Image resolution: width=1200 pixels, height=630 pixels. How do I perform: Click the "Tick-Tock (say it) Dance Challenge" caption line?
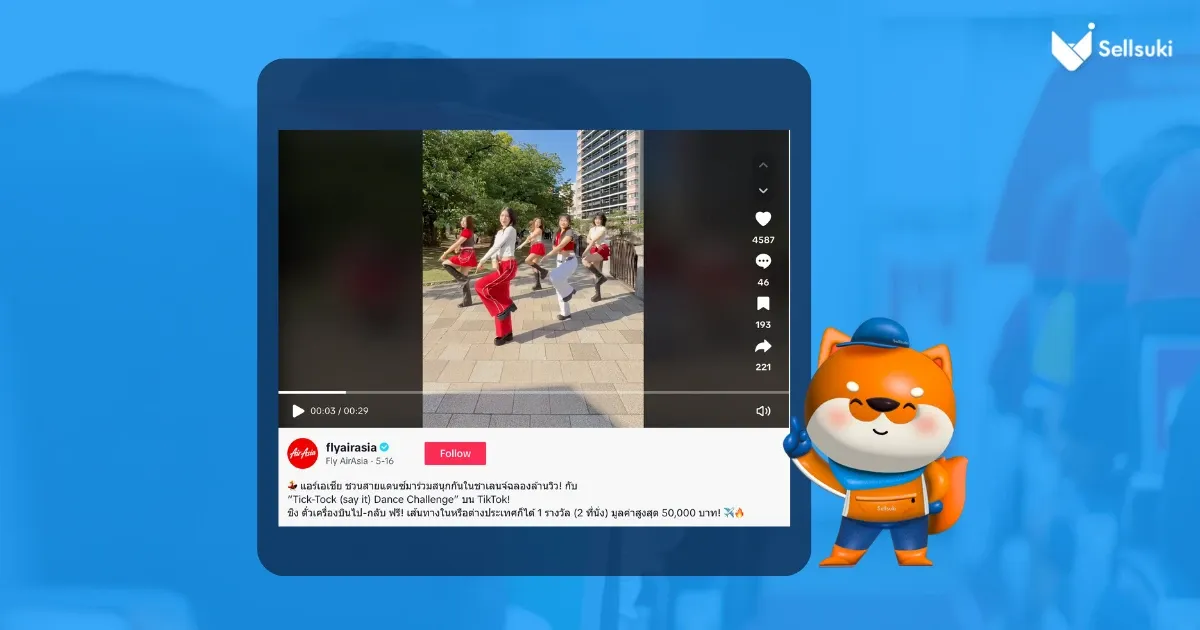pos(399,499)
